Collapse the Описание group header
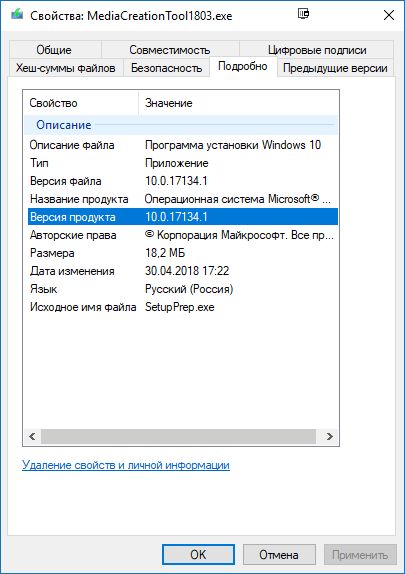 click(x=181, y=125)
